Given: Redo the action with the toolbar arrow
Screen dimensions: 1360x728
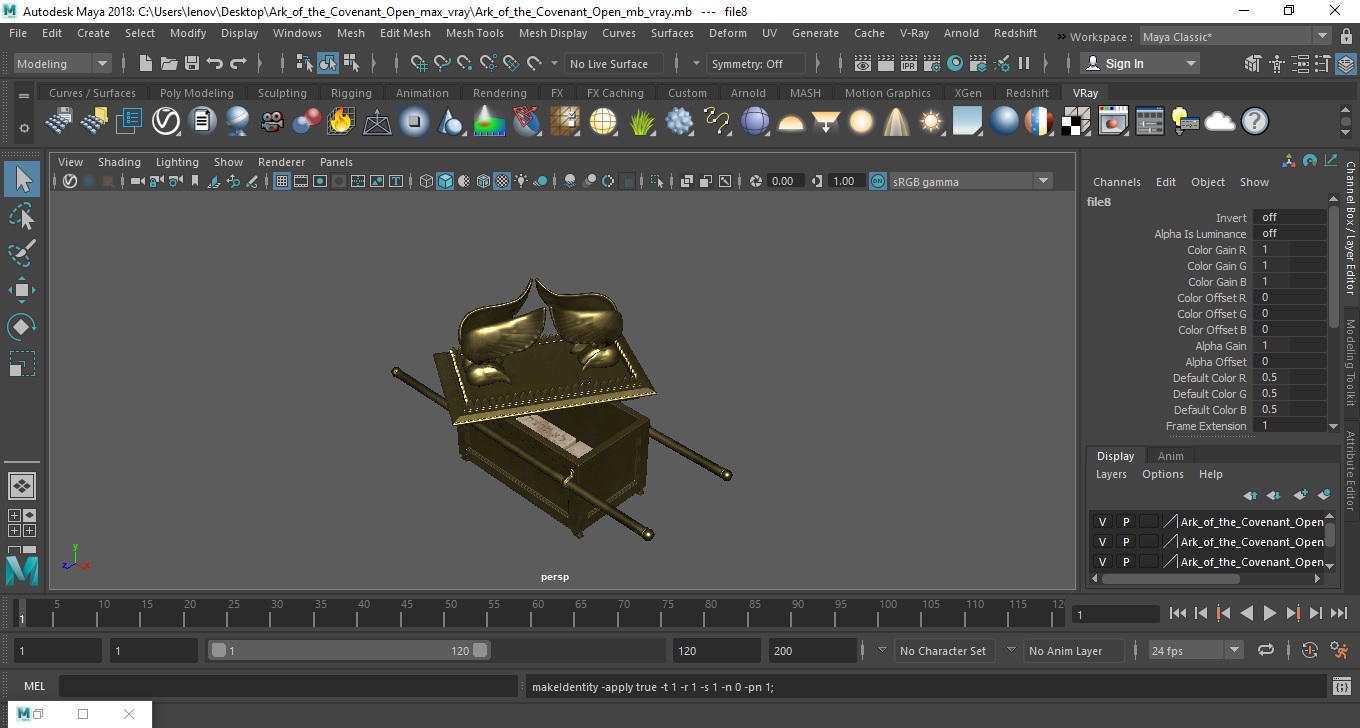Looking at the screenshot, I should coord(238,63).
